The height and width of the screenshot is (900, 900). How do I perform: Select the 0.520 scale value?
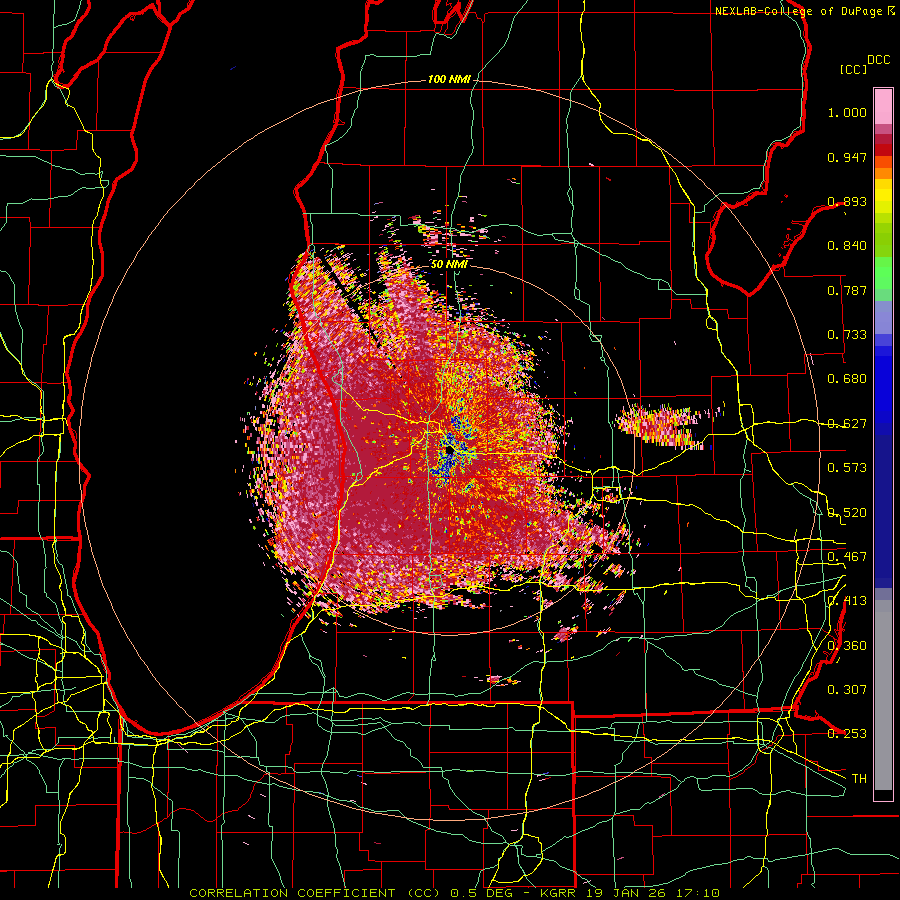pyautogui.click(x=847, y=513)
